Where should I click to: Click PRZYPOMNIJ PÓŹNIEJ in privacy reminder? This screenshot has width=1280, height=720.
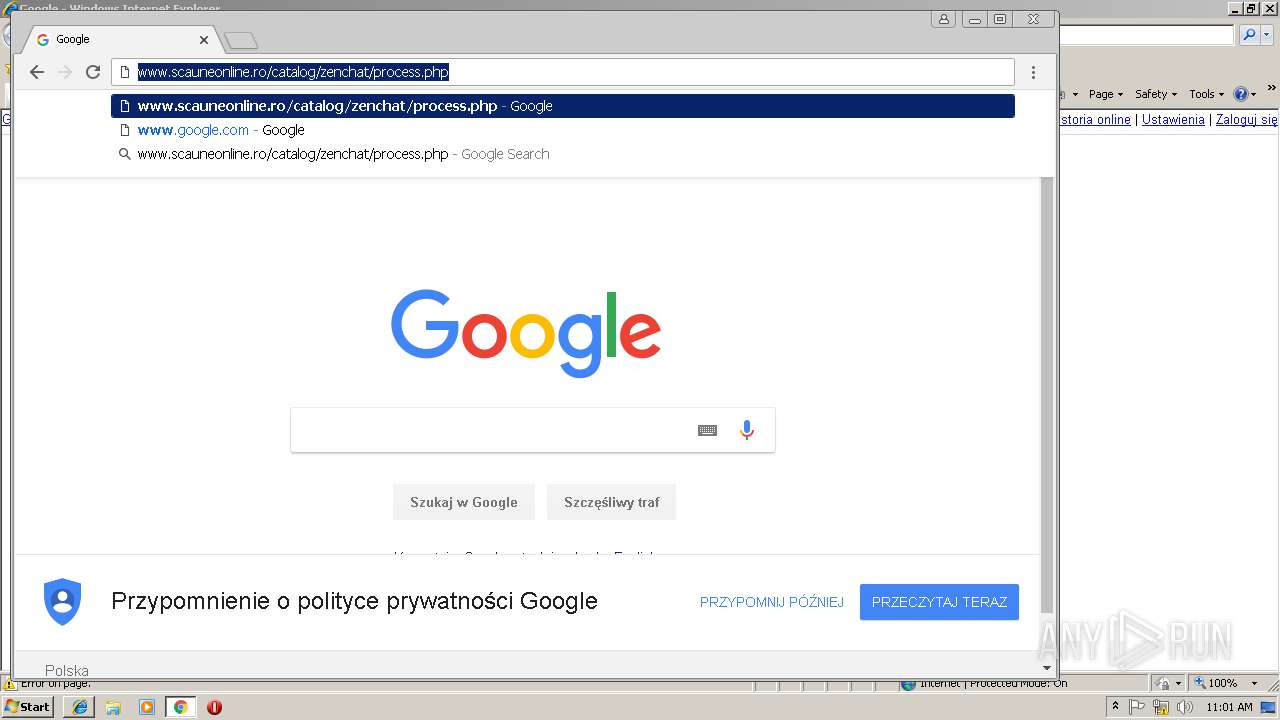pyautogui.click(x=772, y=602)
